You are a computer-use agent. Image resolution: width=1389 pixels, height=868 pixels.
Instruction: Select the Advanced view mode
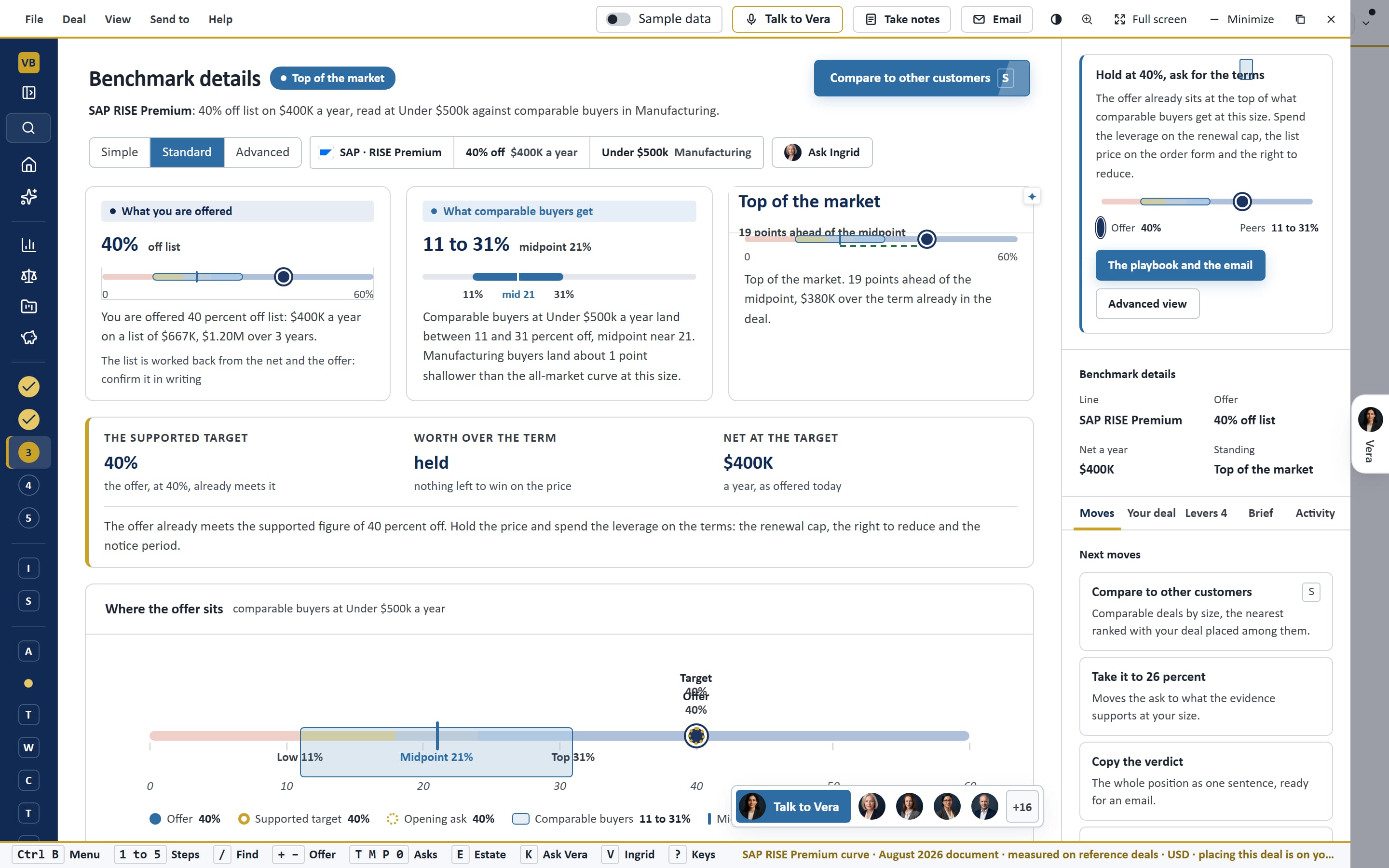tap(262, 152)
